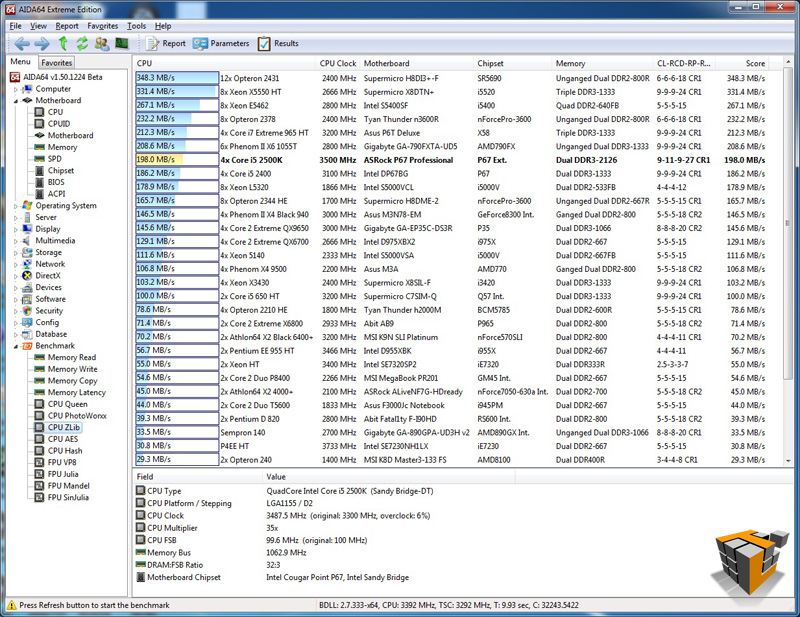Click the 348.3 MB/s score bar
This screenshot has height=617, width=800.
click(x=177, y=78)
